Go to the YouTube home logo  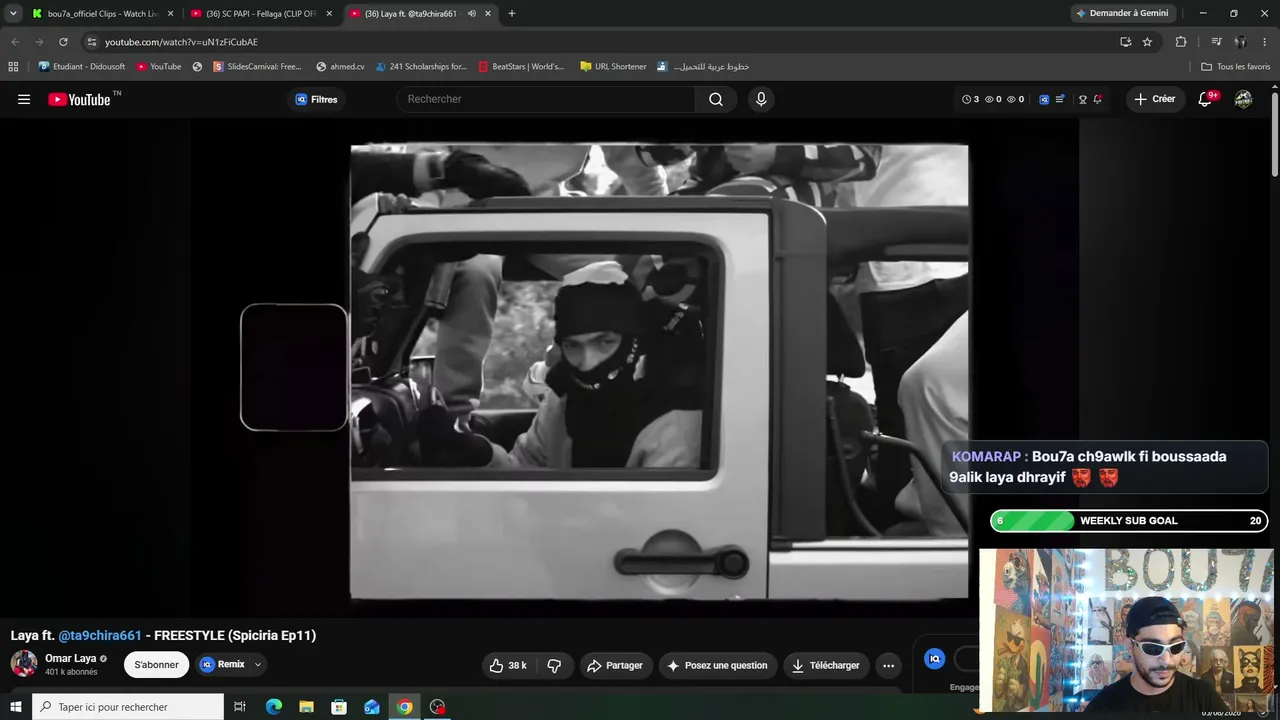80,99
